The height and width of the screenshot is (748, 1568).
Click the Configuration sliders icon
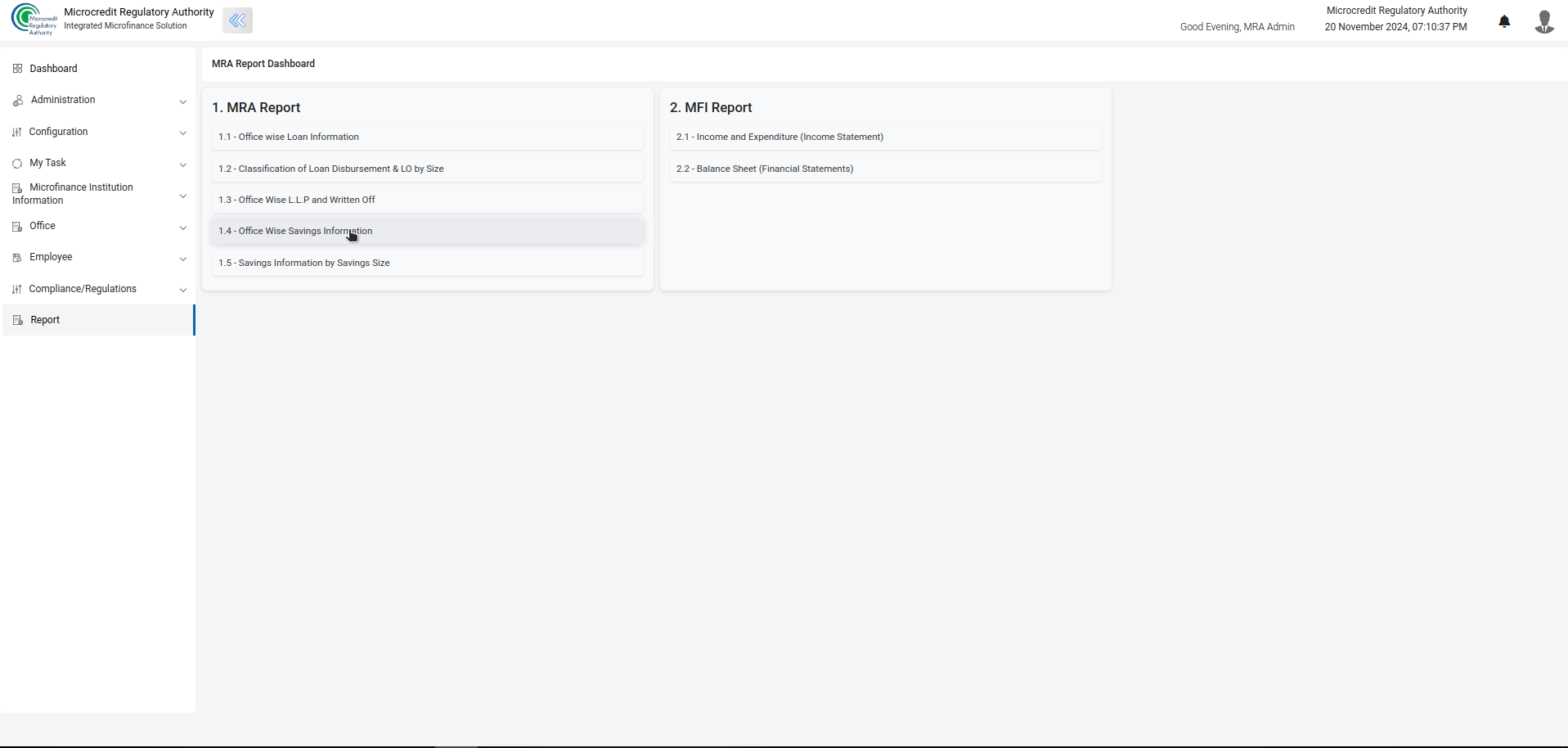(17, 132)
